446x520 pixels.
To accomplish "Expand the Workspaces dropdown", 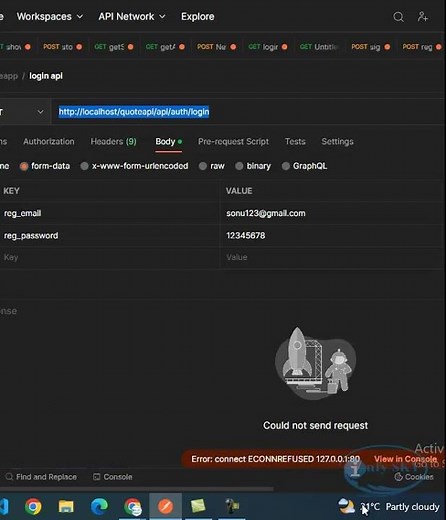I will pos(50,17).
